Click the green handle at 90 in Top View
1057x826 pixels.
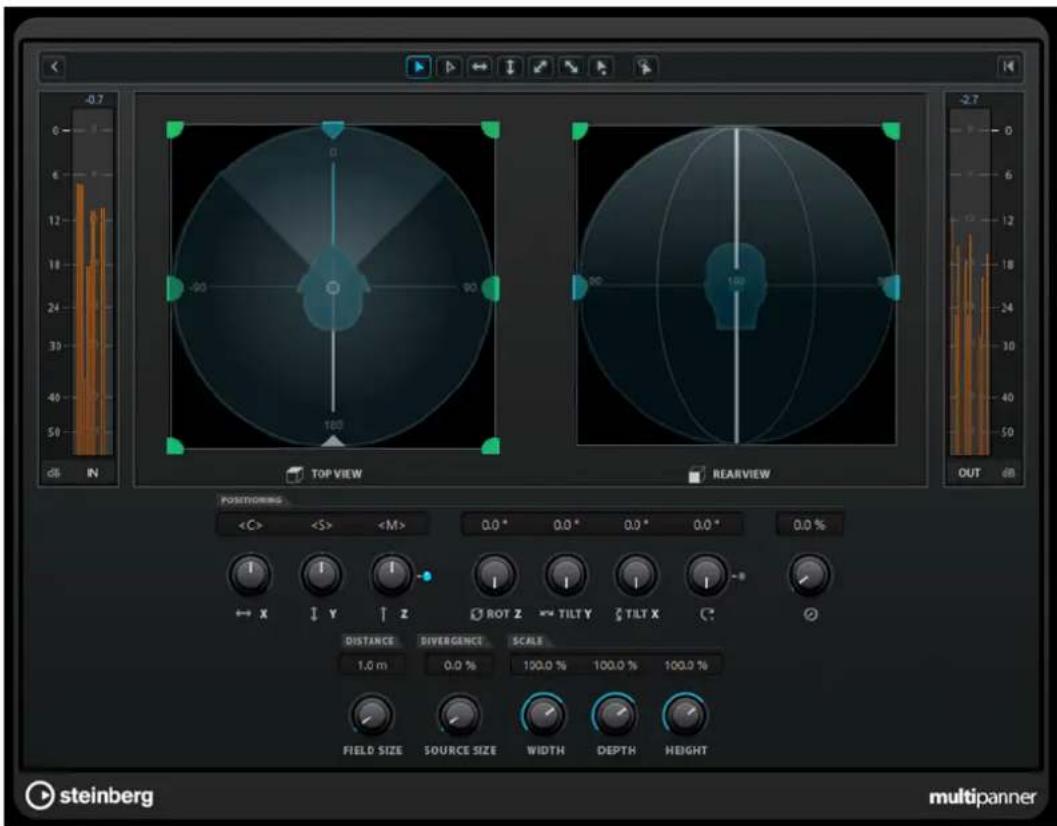pos(491,288)
